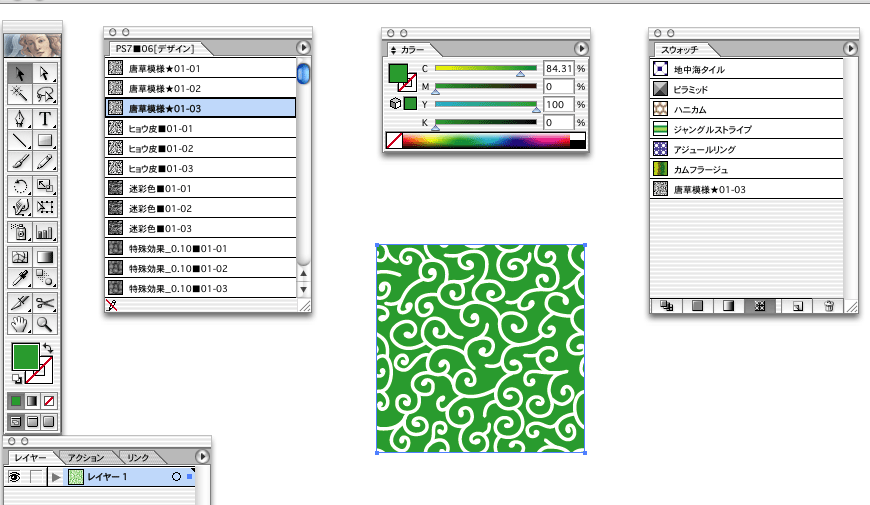The image size is (870, 505).
Task: Switch to the リンク tab
Action: (138, 458)
